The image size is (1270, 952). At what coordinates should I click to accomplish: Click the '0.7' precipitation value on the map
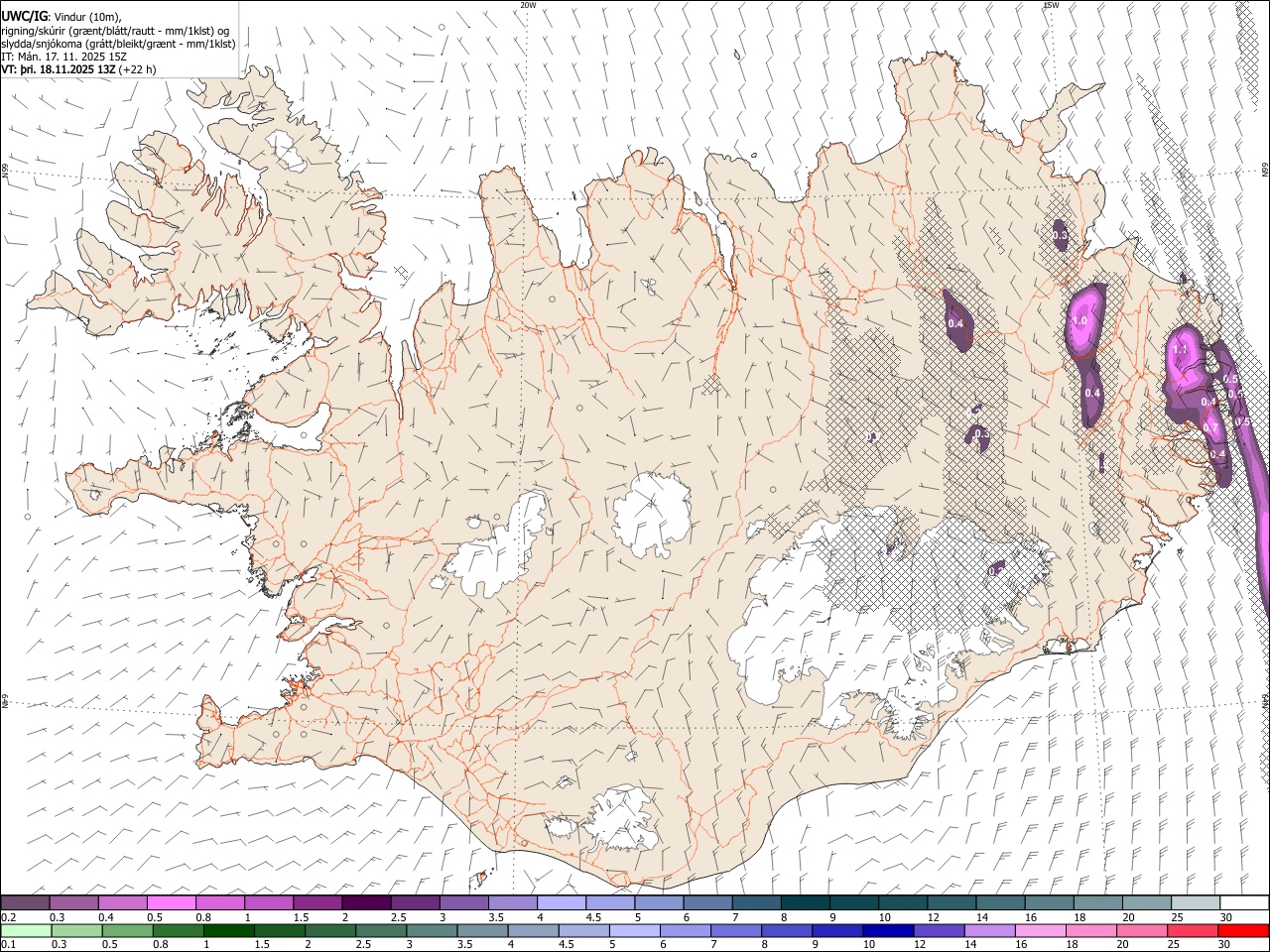point(1210,427)
